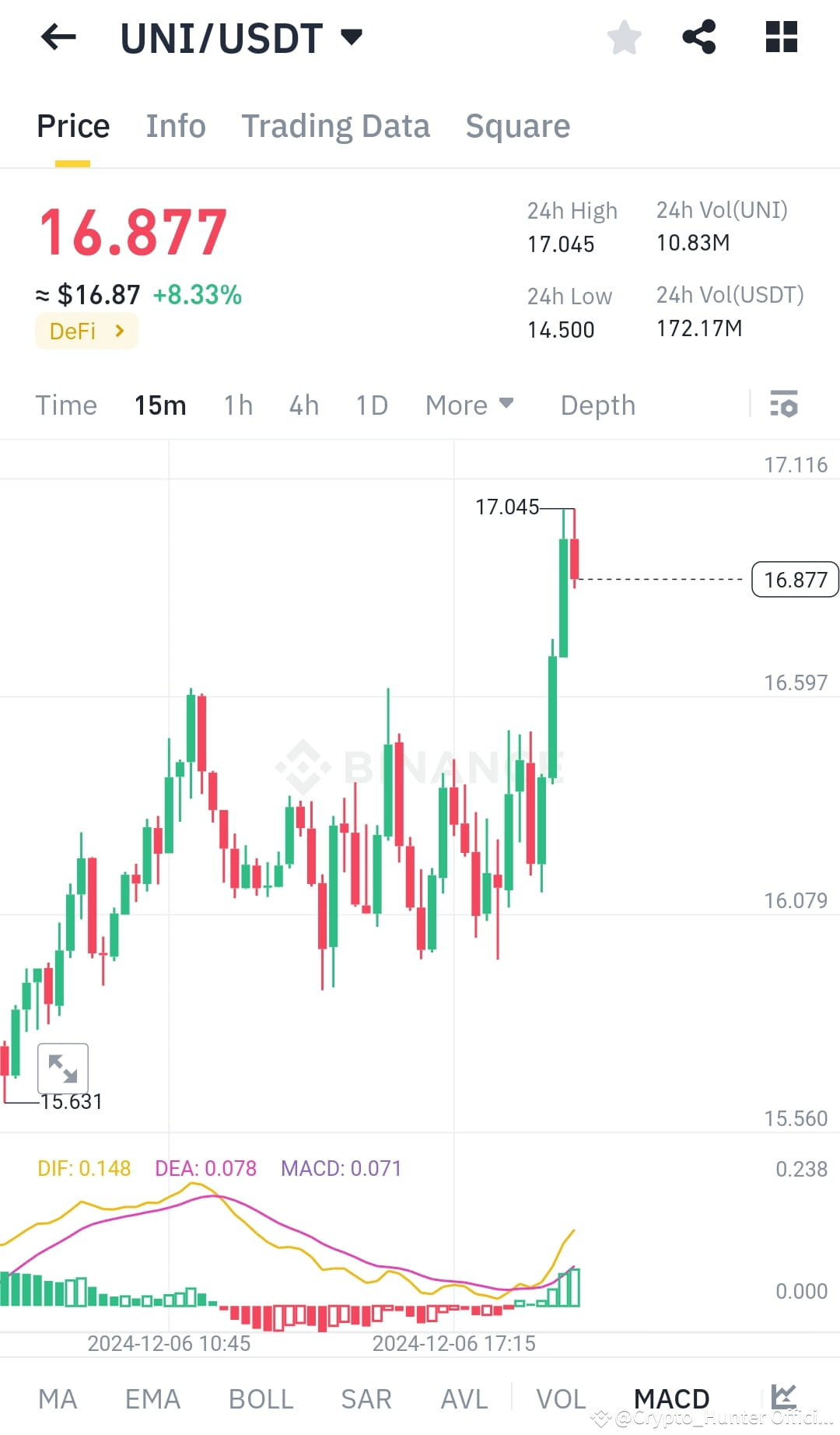840x1435 pixels.
Task: Open the grid layout icon top right
Action: (x=780, y=37)
